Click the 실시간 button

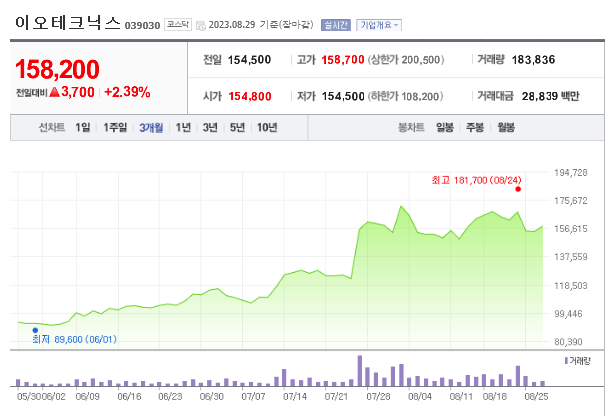click(336, 25)
